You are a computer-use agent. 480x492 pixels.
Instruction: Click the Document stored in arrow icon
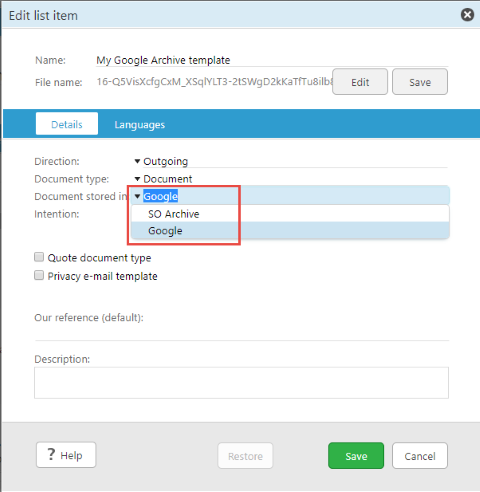137,196
